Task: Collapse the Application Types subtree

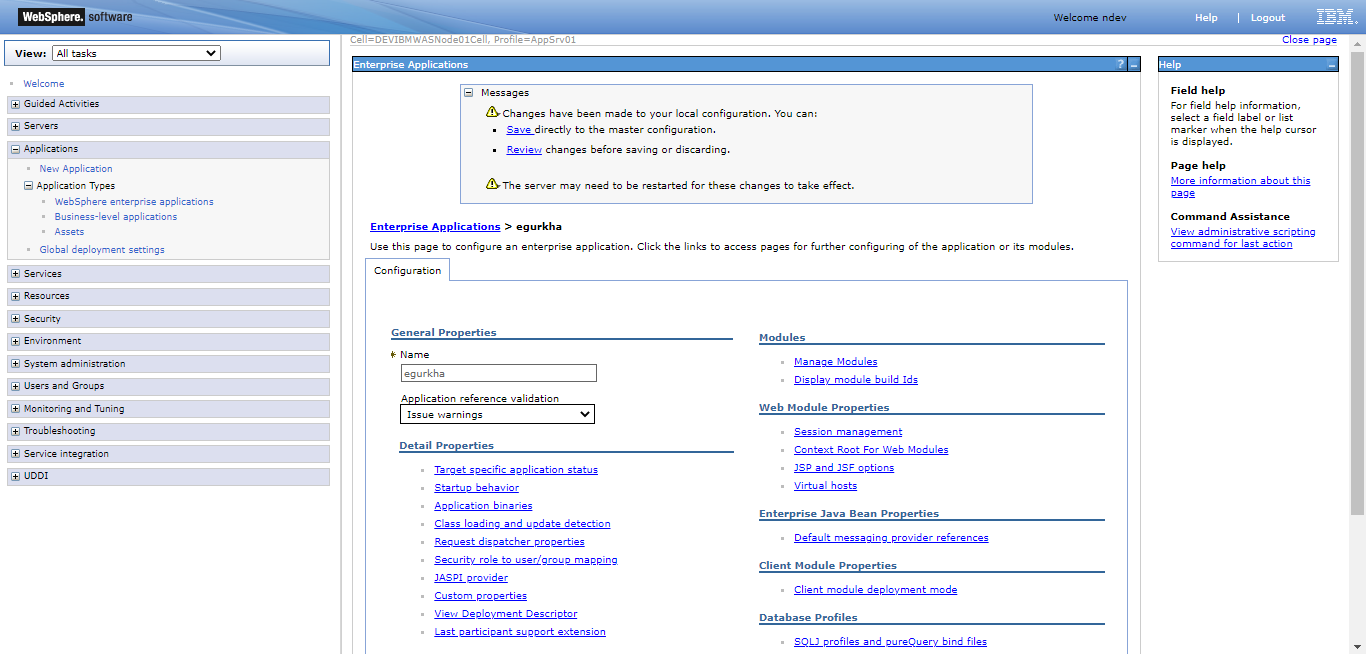Action: point(28,186)
